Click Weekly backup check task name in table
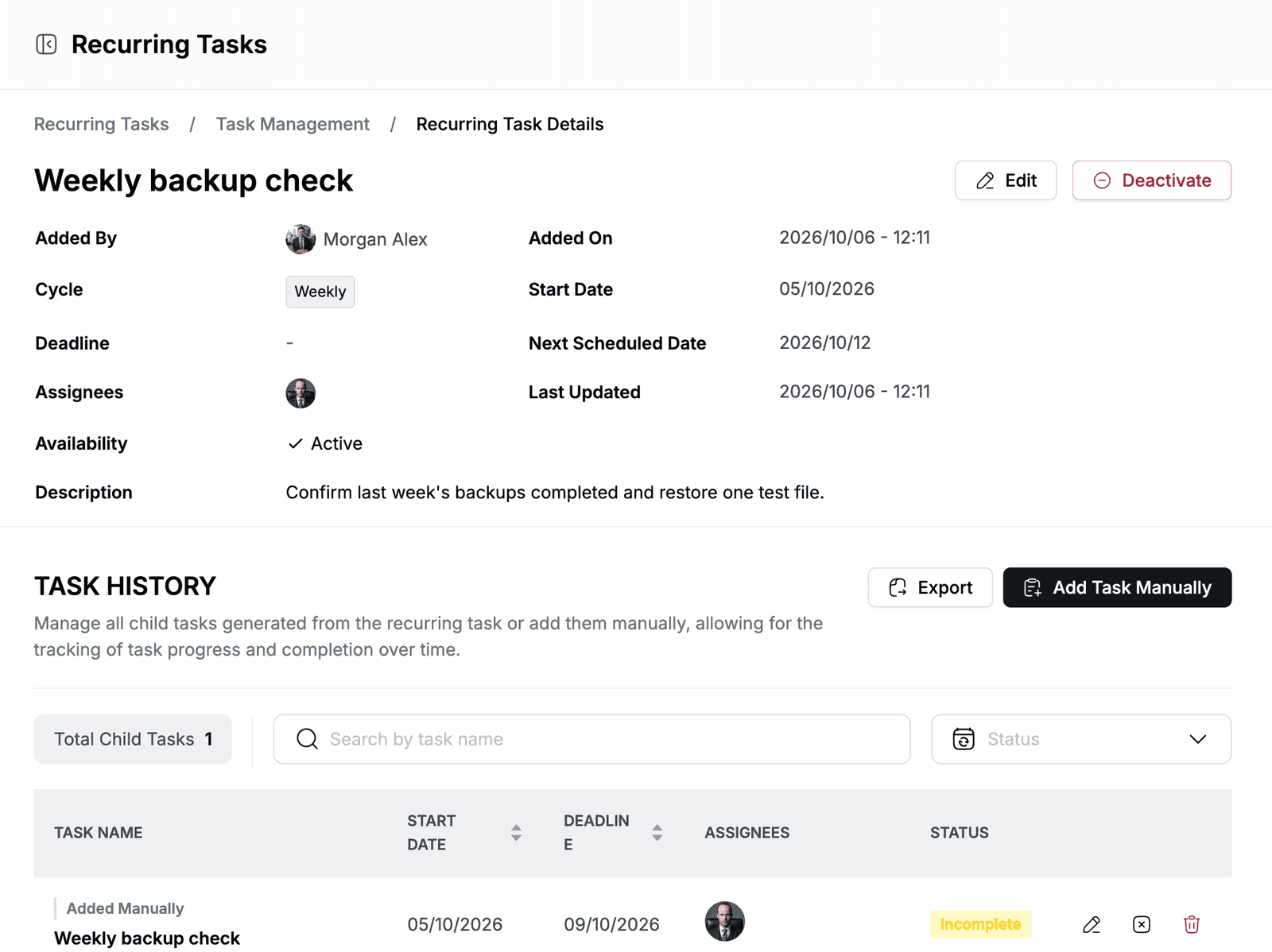 tap(147, 938)
